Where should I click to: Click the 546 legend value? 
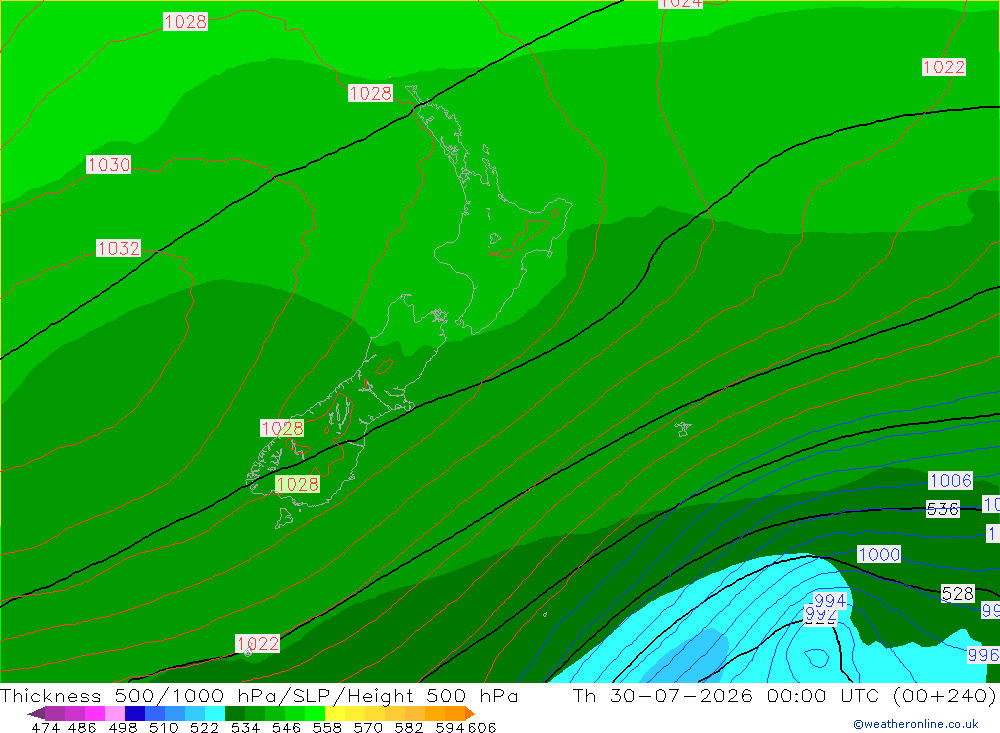[286, 727]
